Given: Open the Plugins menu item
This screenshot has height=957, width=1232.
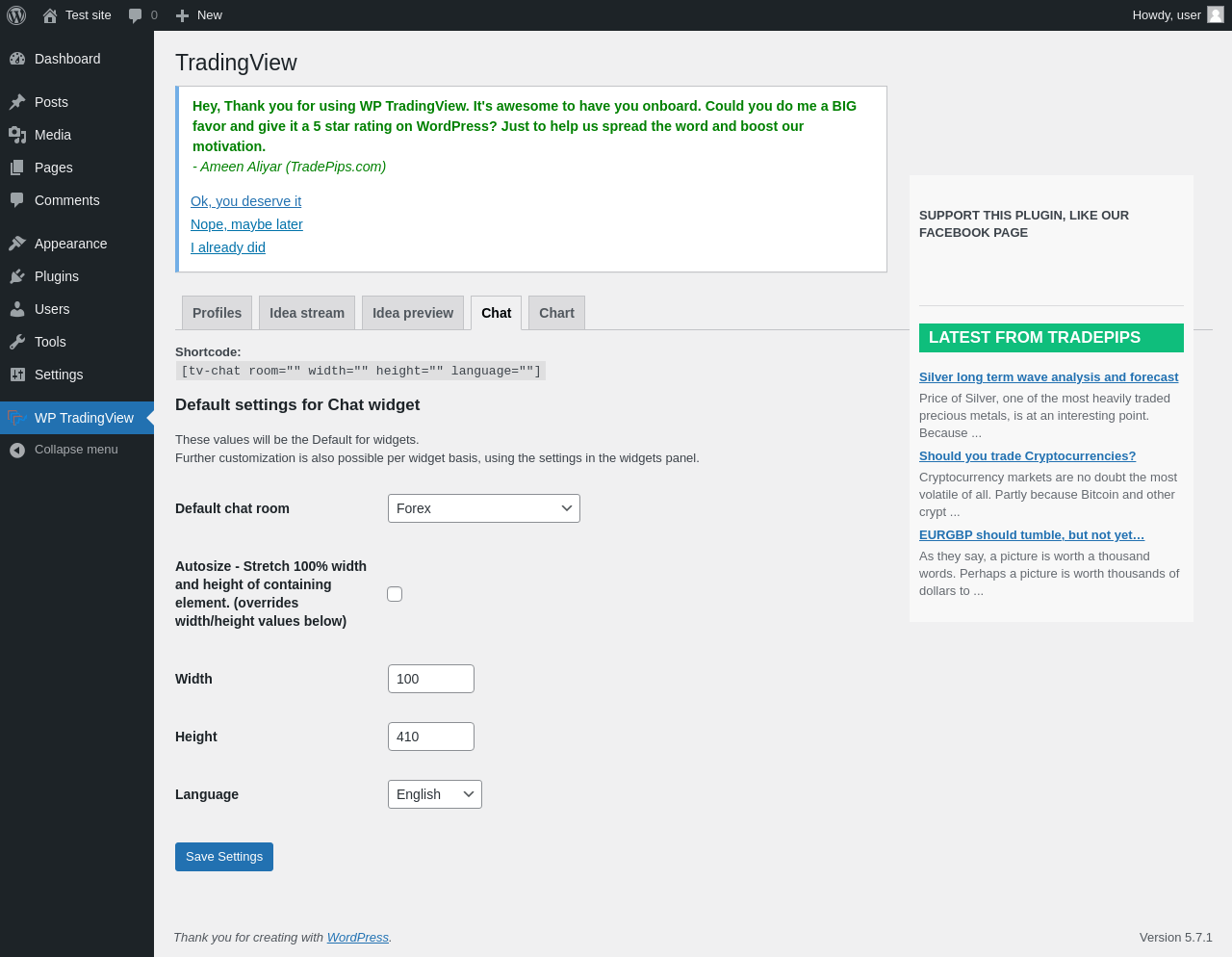Looking at the screenshot, I should click(77, 276).
